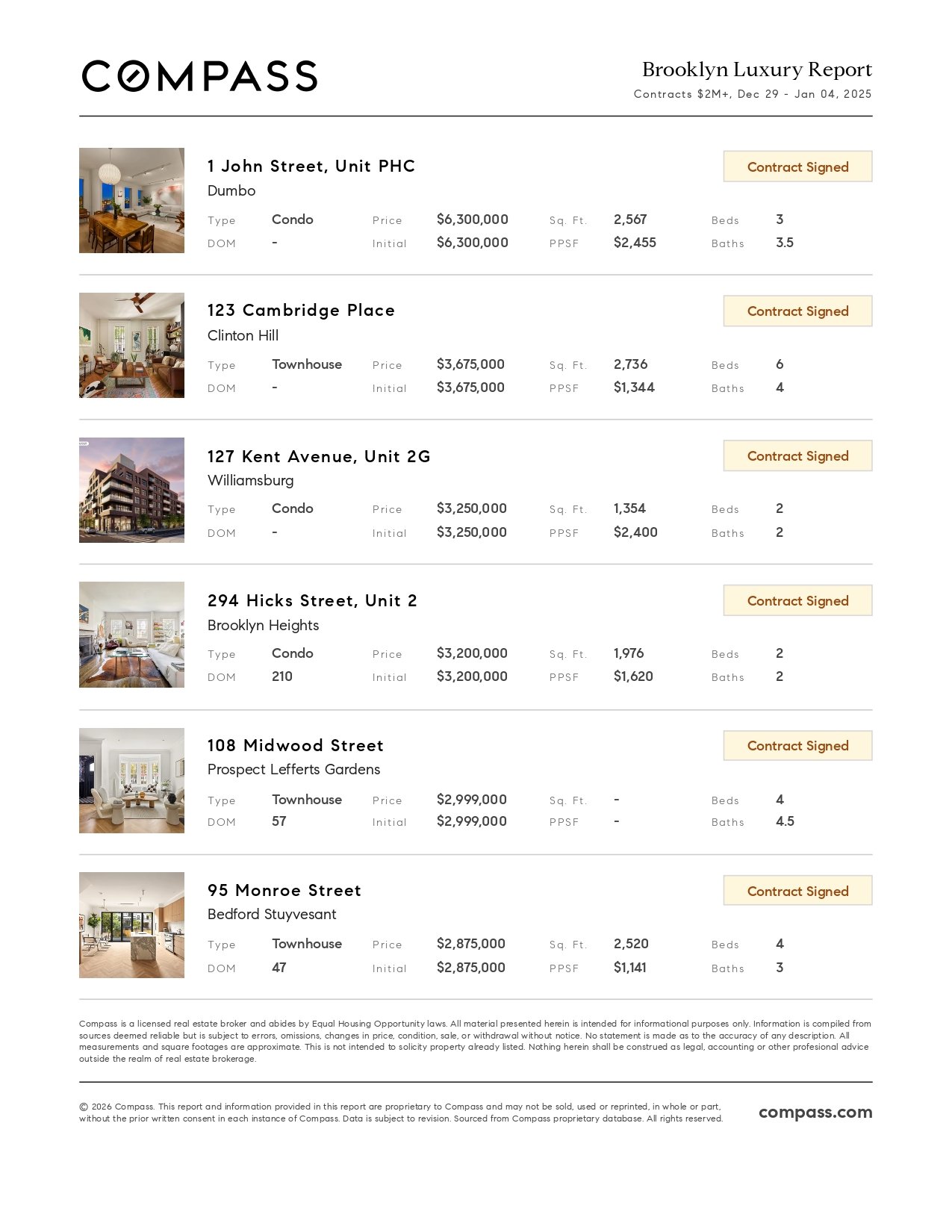The image size is (952, 1232).
Task: Select Contract Signed badge for 127 Kent Avenue
Action: (x=797, y=456)
